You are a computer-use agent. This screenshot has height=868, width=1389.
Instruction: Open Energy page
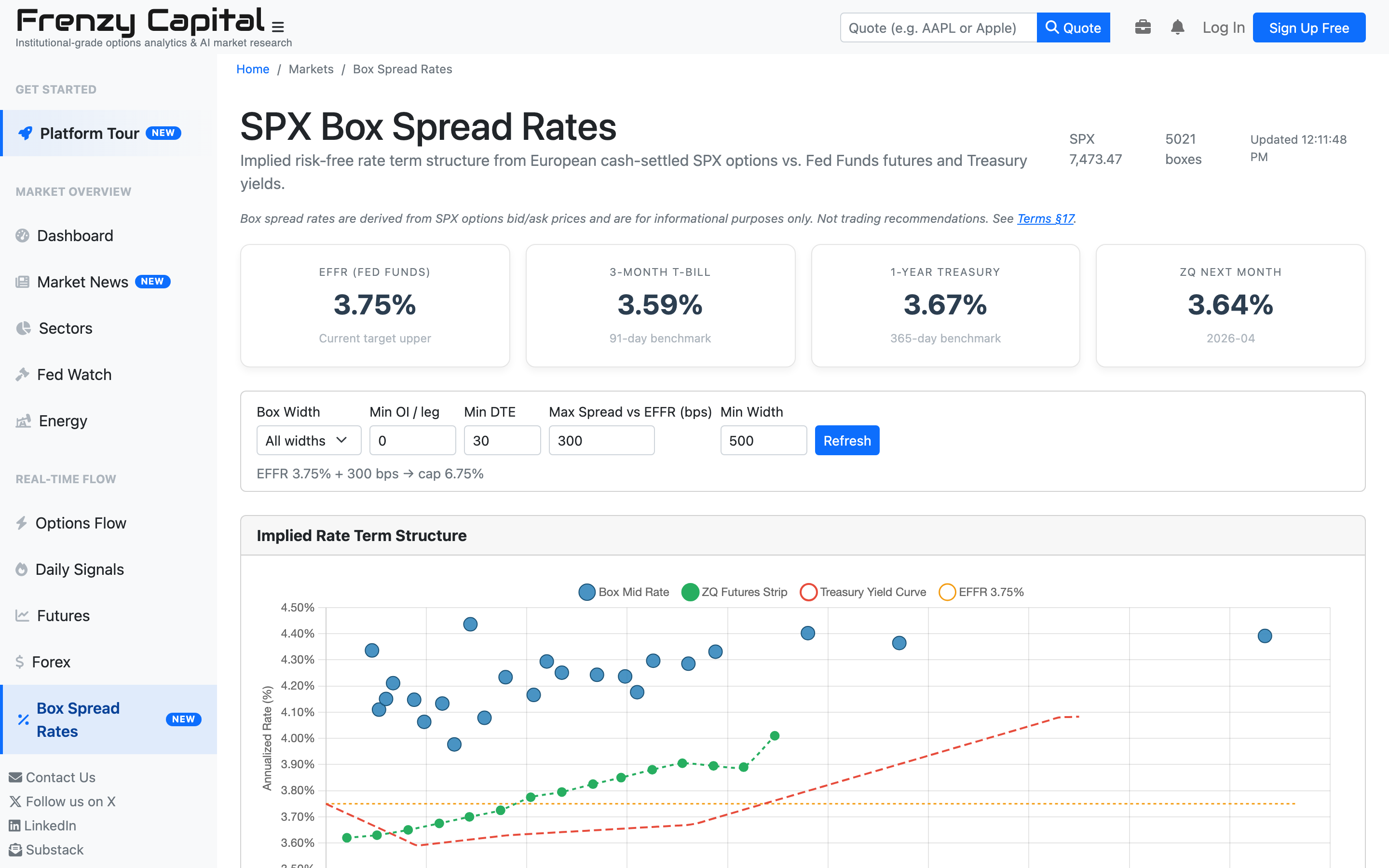tap(109, 421)
